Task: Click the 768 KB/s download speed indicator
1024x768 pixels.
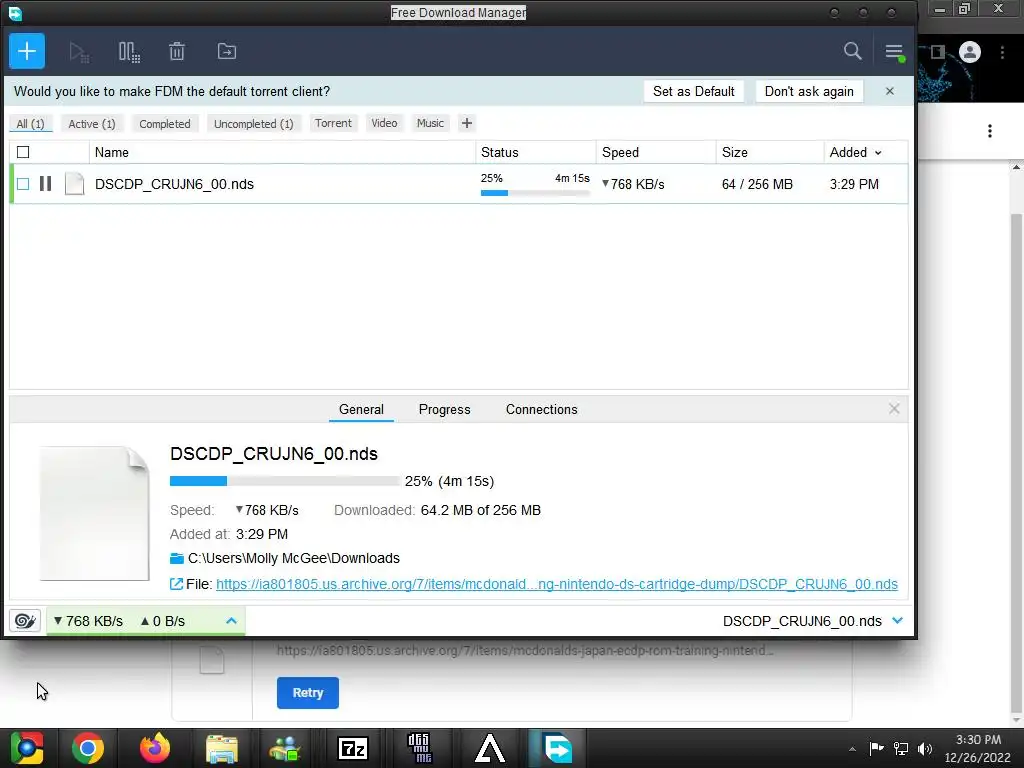Action: pyautogui.click(x=88, y=621)
